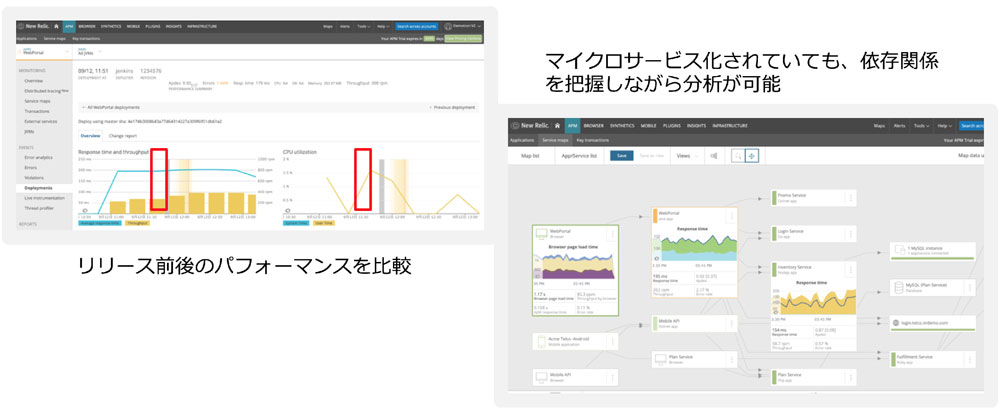
Task: Click New Relic logo in left window
Action: 34,26
